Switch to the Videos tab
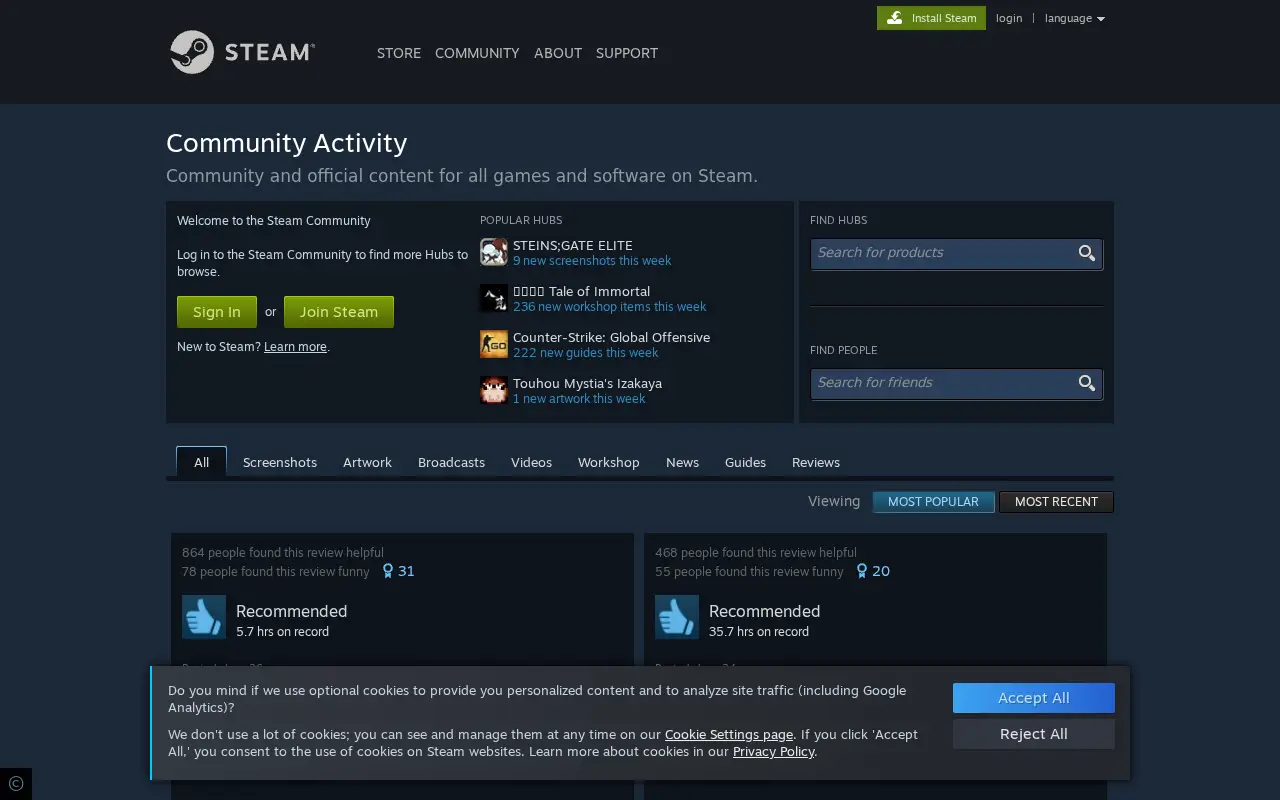1280x800 pixels. tap(531, 462)
